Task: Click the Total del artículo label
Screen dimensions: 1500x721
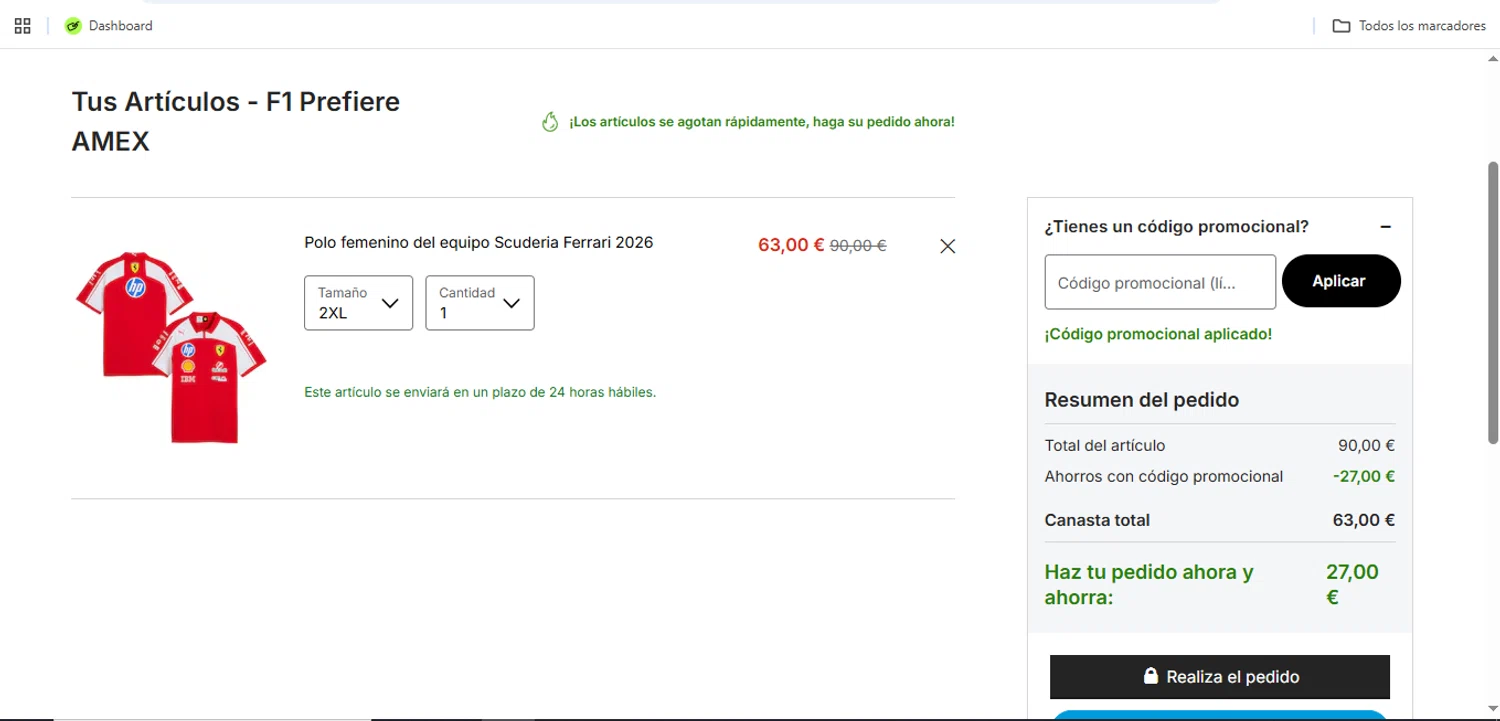Action: [x=1105, y=445]
